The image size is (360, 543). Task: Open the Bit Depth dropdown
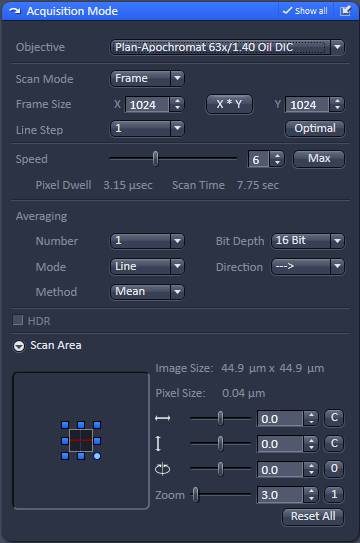tap(308, 241)
